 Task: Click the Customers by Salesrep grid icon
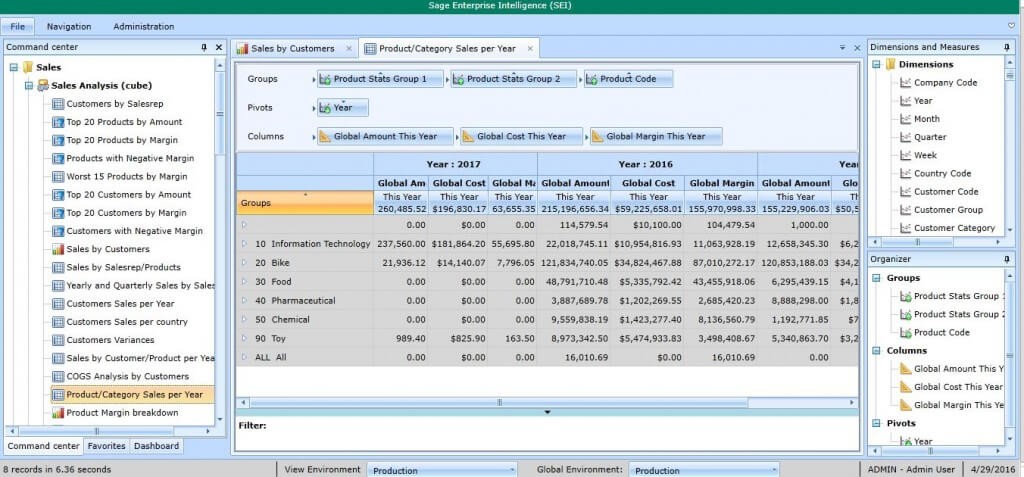(58, 104)
